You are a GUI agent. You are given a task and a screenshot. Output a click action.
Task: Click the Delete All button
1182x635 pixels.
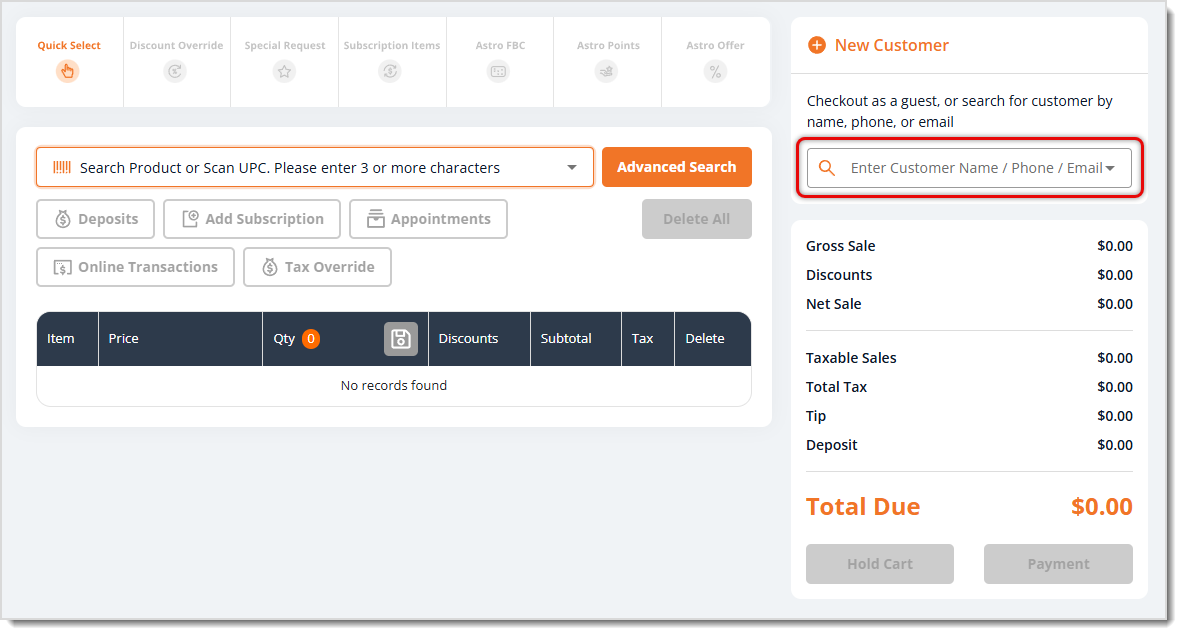[x=697, y=219]
